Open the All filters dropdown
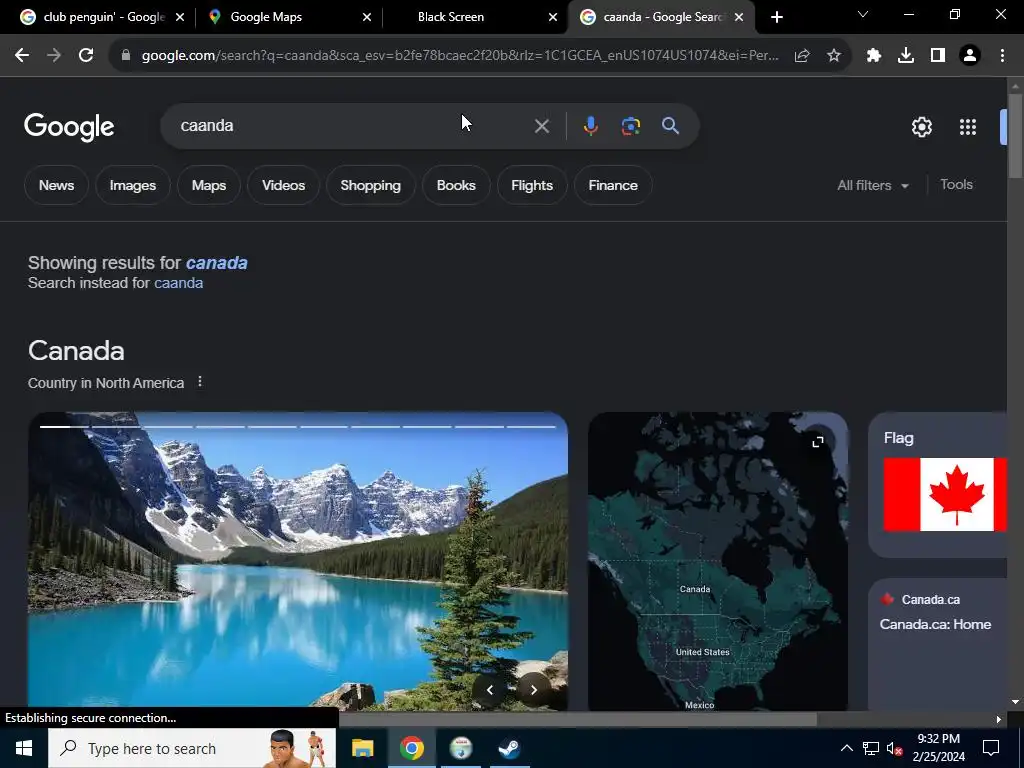1024x768 pixels. (873, 185)
